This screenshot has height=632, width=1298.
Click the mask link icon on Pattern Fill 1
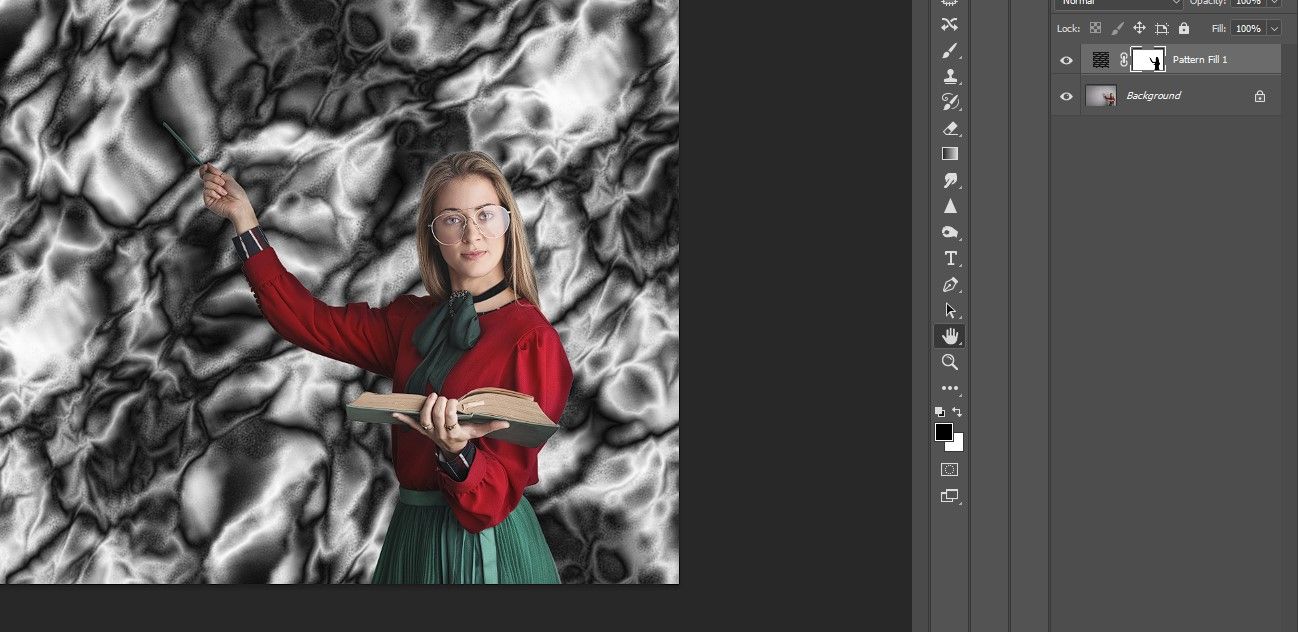pos(1123,60)
